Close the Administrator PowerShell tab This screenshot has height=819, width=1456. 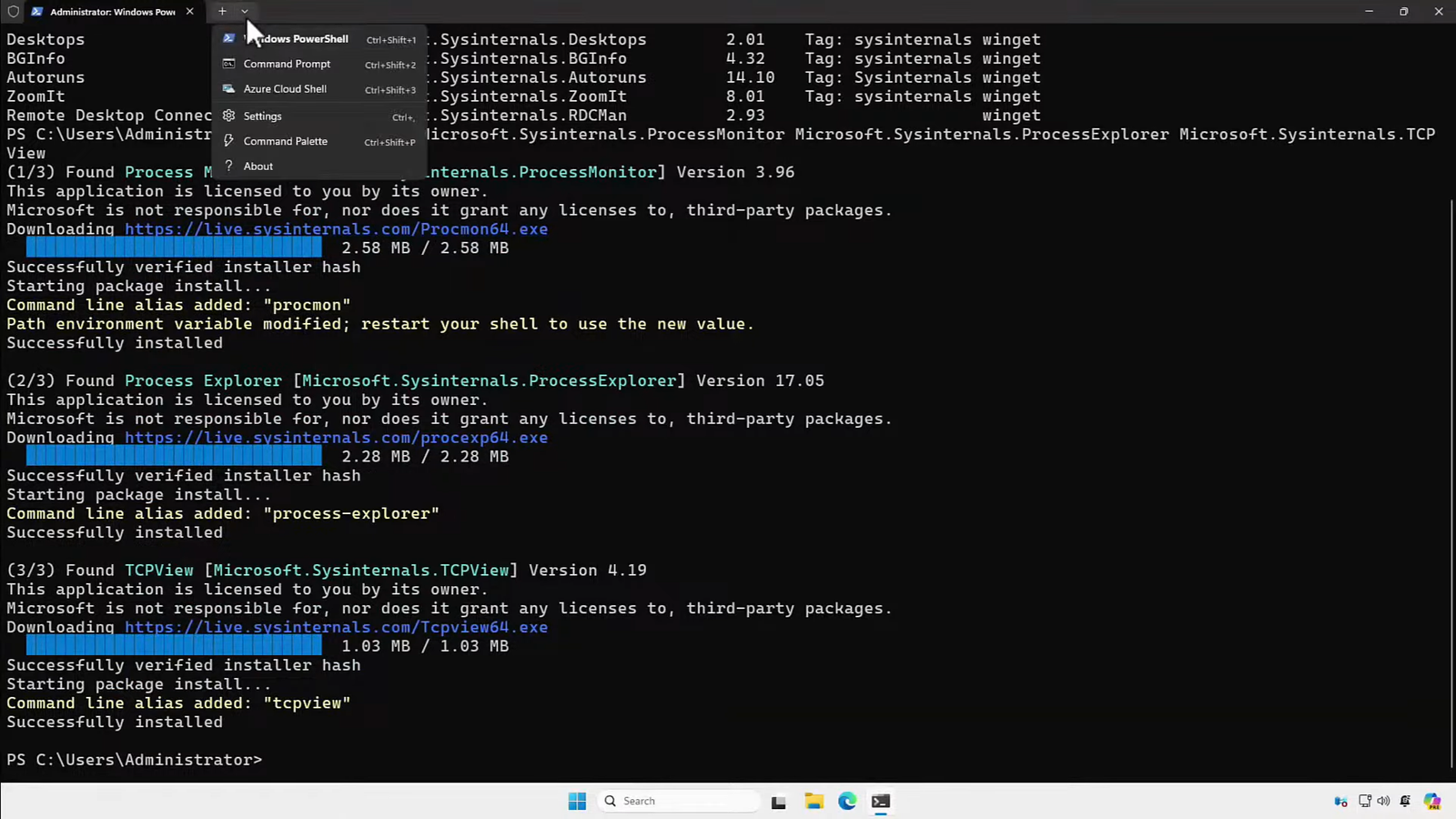tap(189, 12)
